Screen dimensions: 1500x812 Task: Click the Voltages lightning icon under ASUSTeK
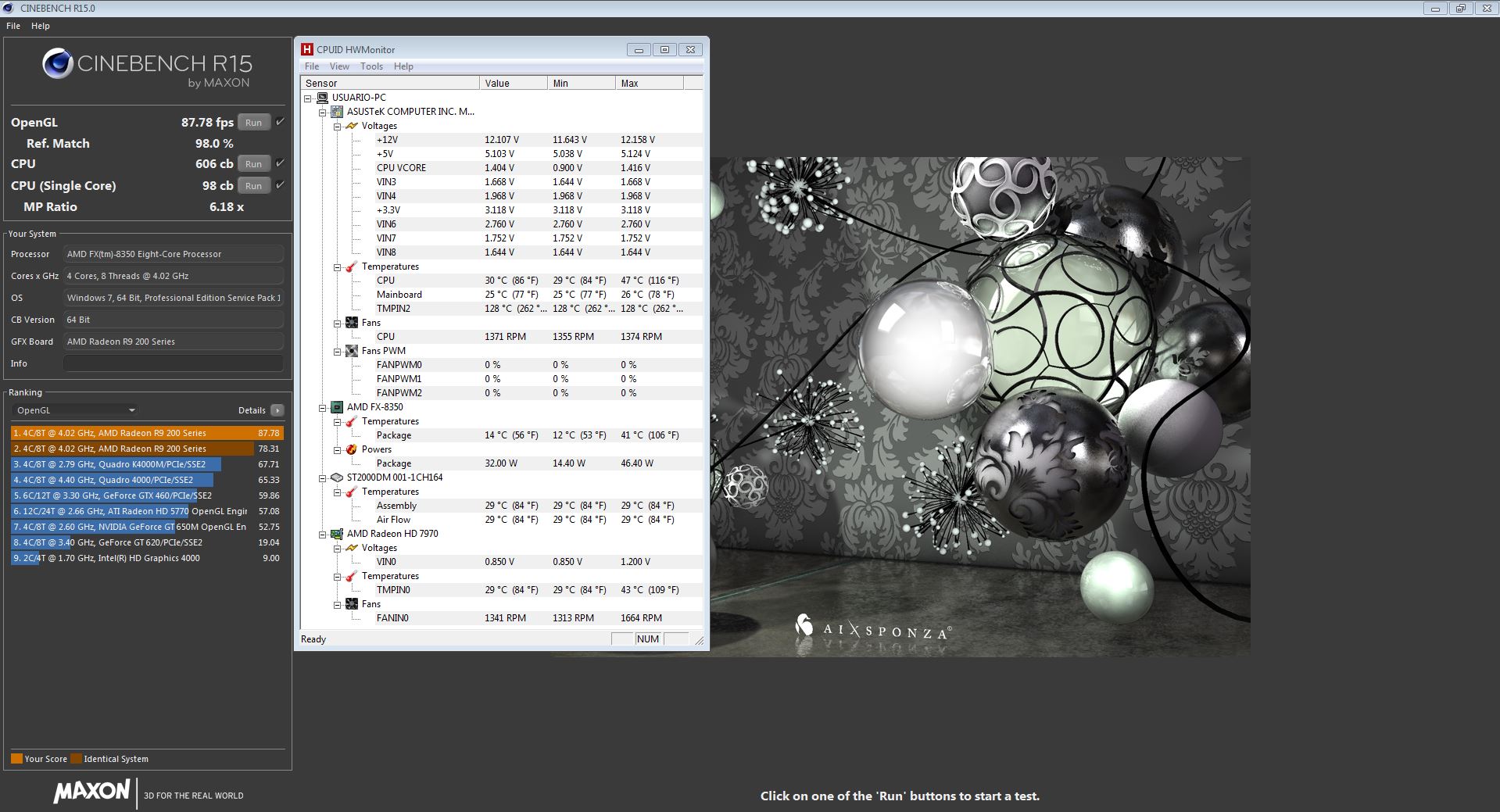point(352,126)
